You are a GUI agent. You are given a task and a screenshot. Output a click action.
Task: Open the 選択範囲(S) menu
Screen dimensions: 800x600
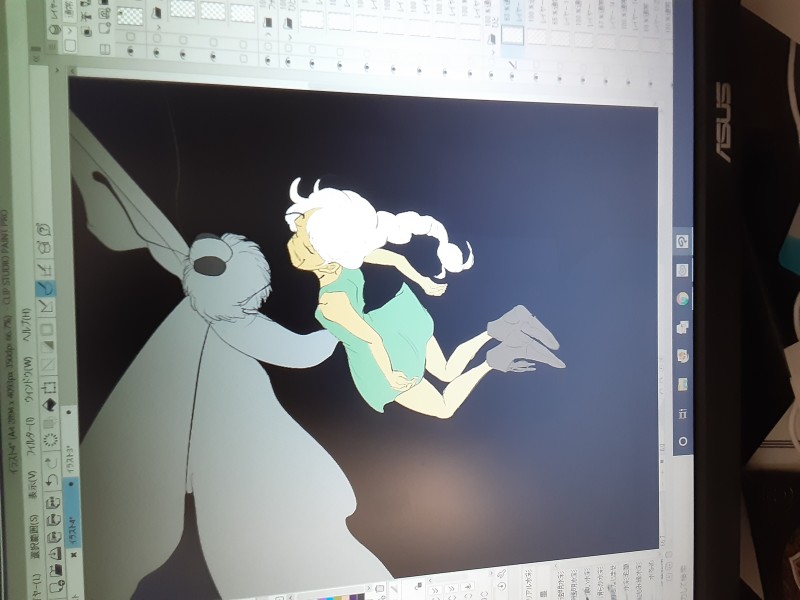[x=34, y=536]
